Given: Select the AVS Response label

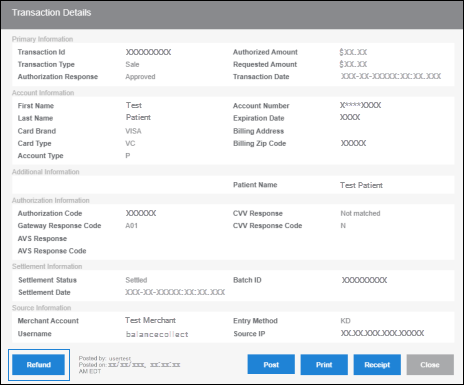Looking at the screenshot, I should pyautogui.click(x=42, y=239).
